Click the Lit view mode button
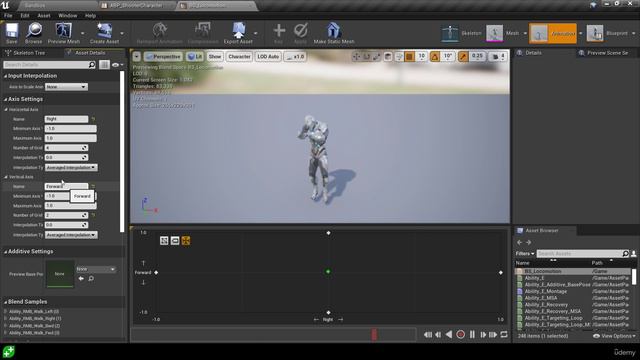The image size is (640, 360). pyautogui.click(x=195, y=57)
